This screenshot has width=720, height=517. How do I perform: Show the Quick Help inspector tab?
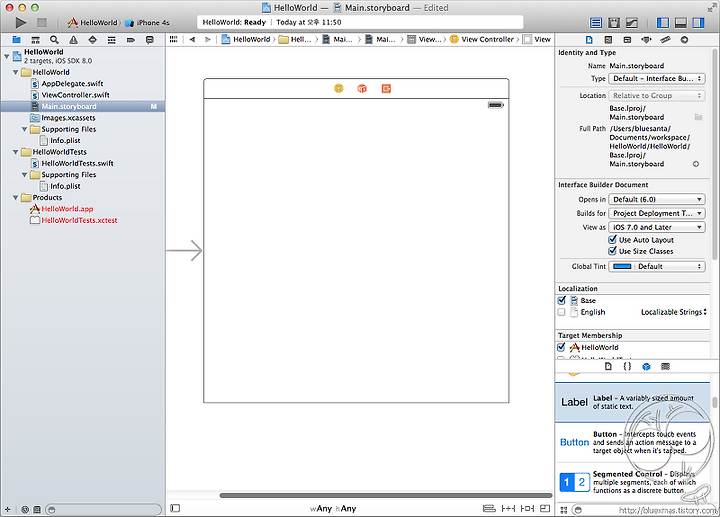(x=608, y=40)
